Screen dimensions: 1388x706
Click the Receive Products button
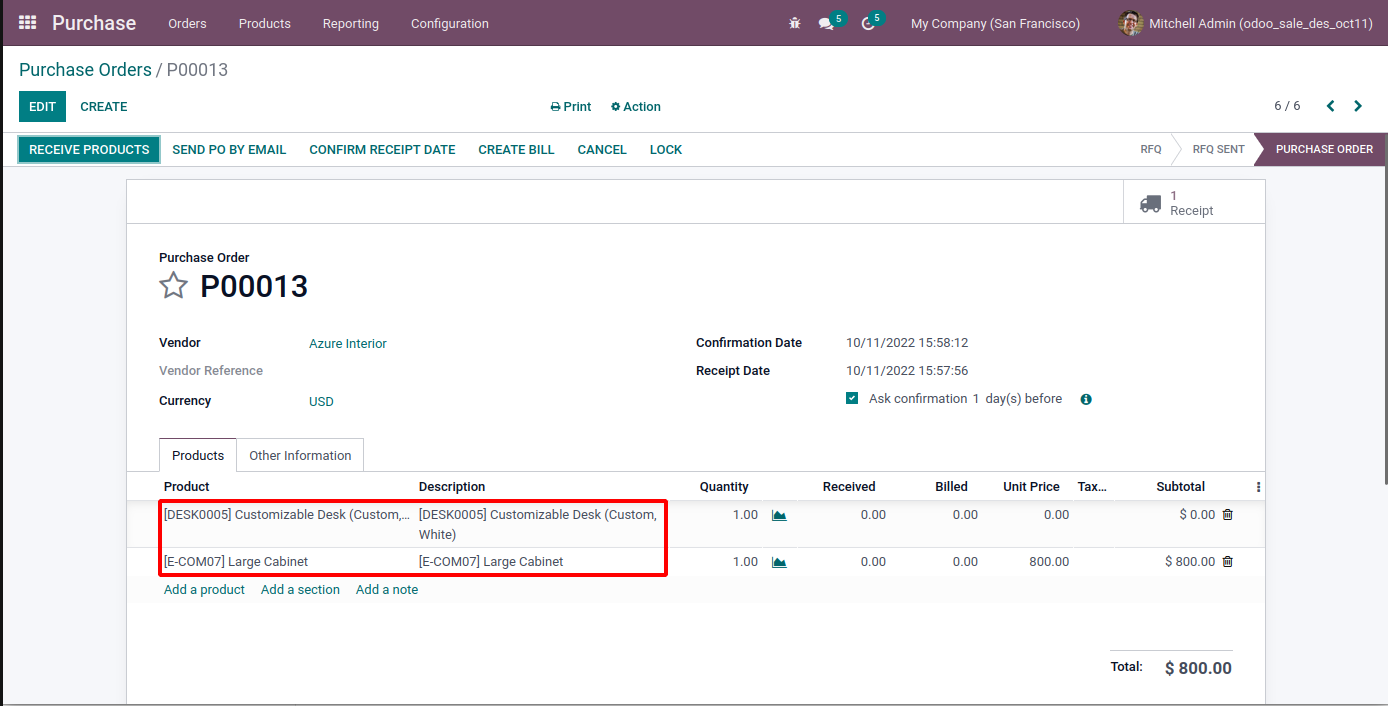pyautogui.click(x=89, y=150)
